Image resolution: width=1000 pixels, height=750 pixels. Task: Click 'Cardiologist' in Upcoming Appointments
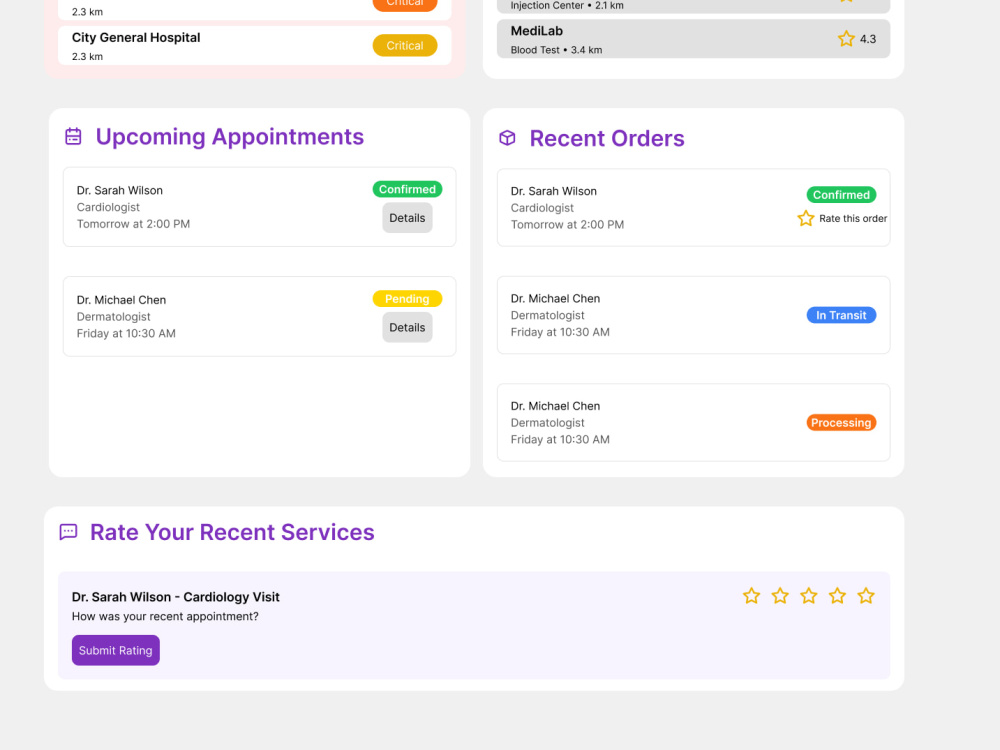(108, 207)
